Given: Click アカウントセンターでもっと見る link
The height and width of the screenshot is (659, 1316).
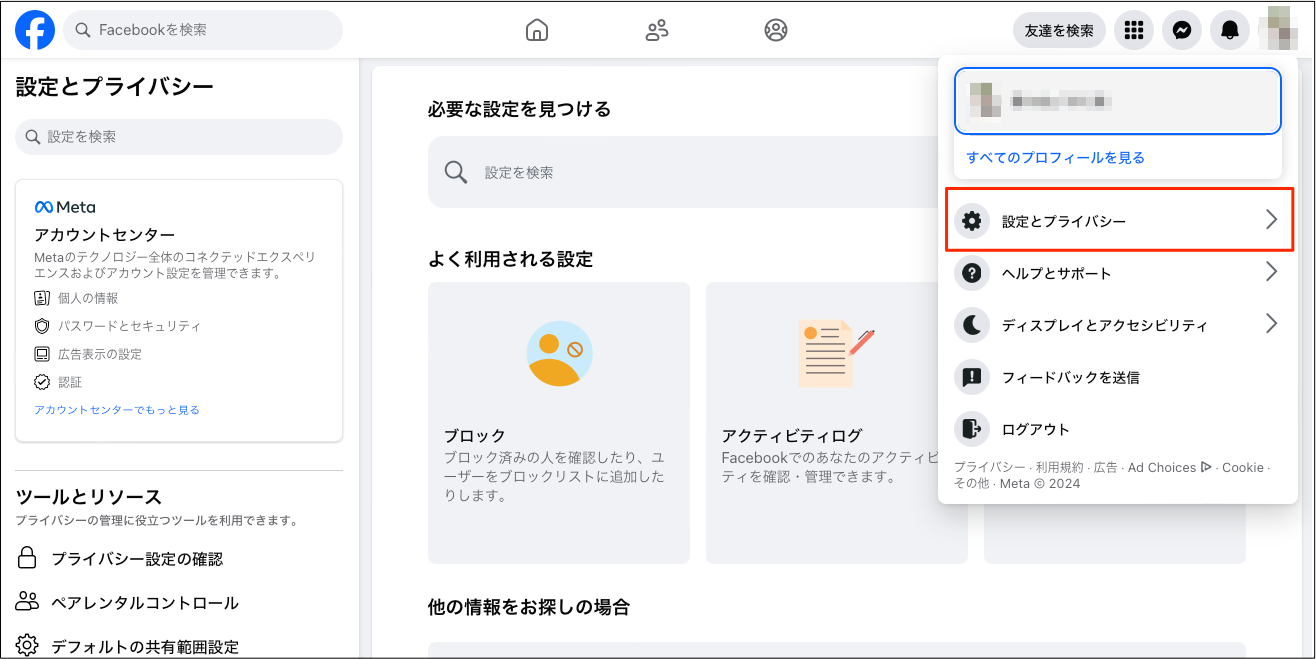Looking at the screenshot, I should [117, 410].
